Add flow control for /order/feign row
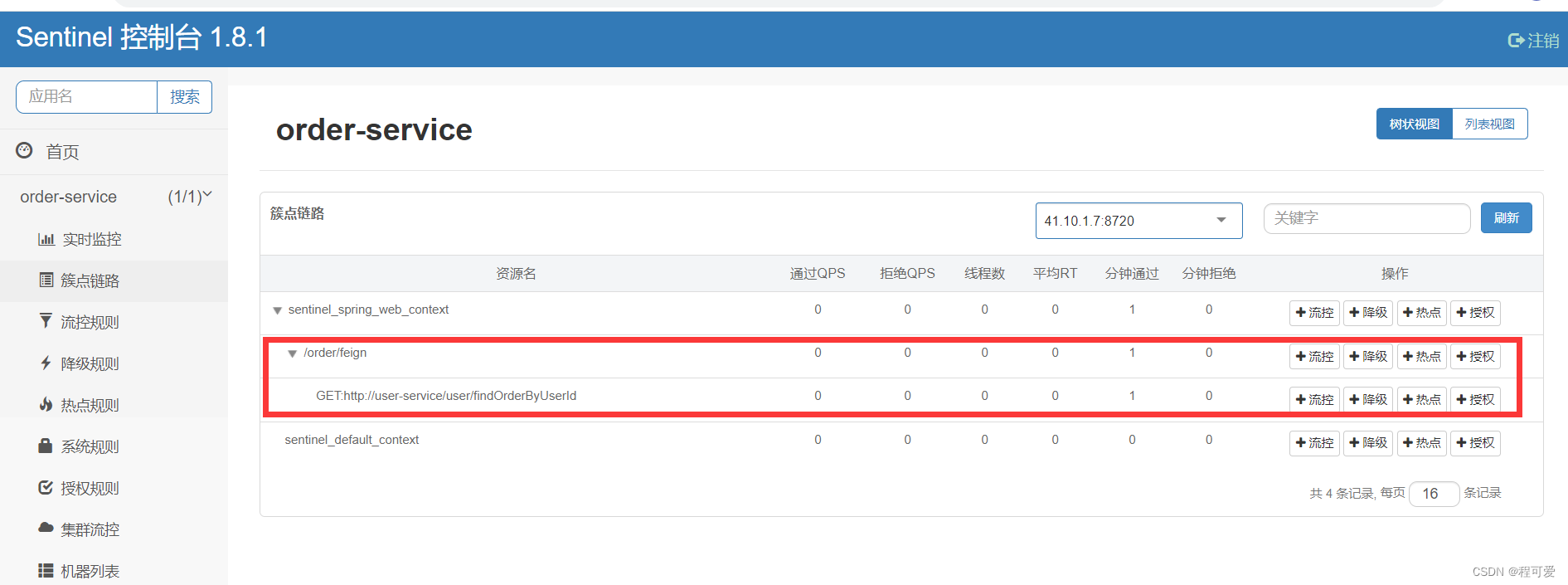Image resolution: width=1568 pixels, height=585 pixels. pyautogui.click(x=1315, y=357)
